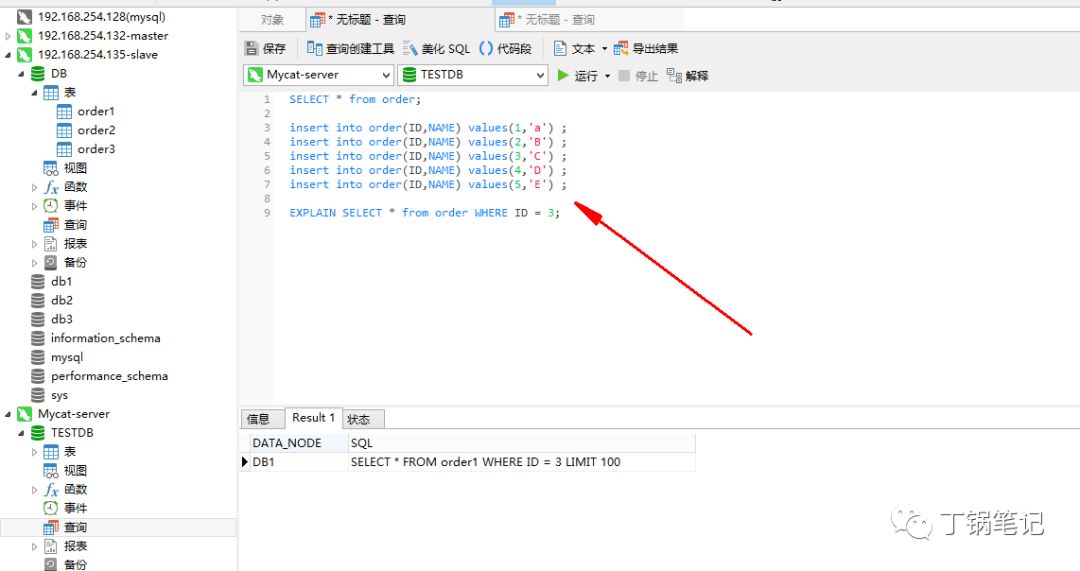This screenshot has width=1080, height=571.
Task: Open the Query Builder tool (查询创建工具)
Action: pos(351,48)
